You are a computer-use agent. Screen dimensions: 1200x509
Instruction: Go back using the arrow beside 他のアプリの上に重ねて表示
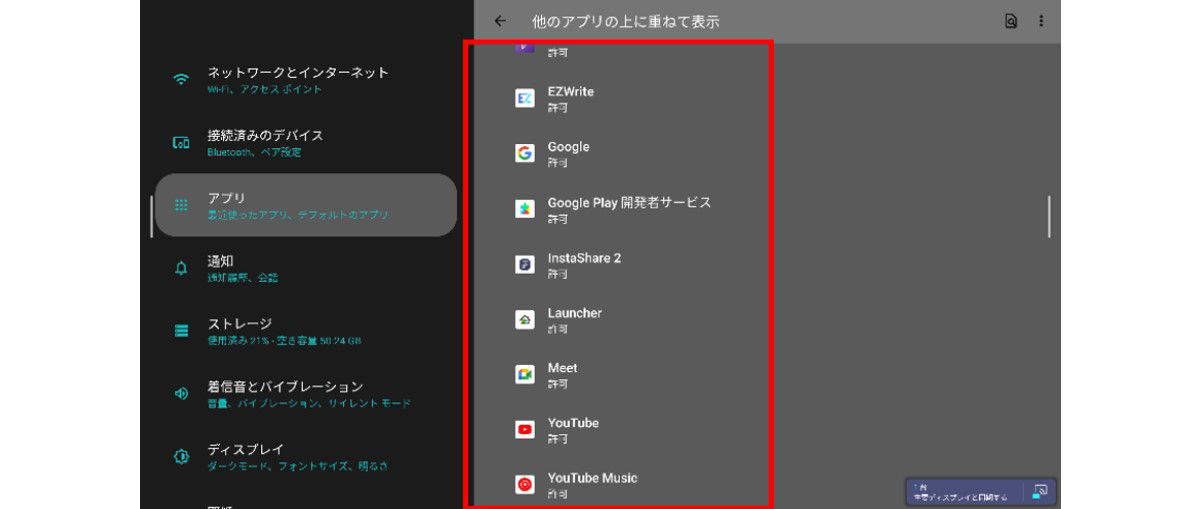(x=500, y=21)
